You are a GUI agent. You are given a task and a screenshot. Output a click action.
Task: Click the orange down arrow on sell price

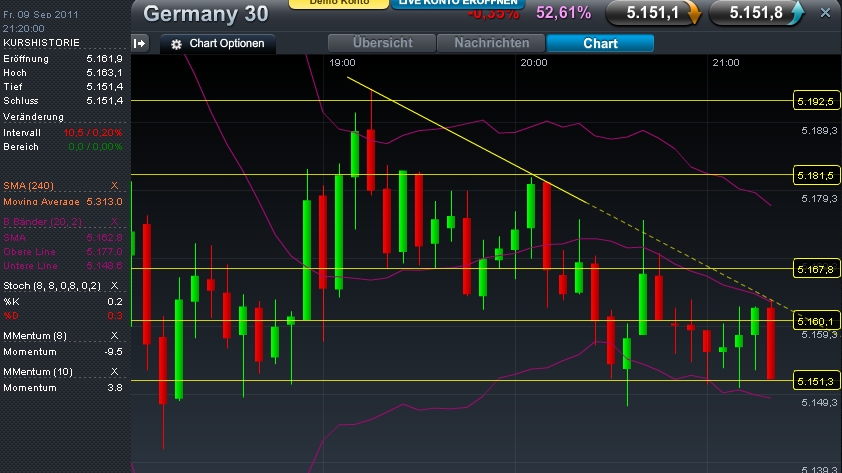tap(693, 13)
